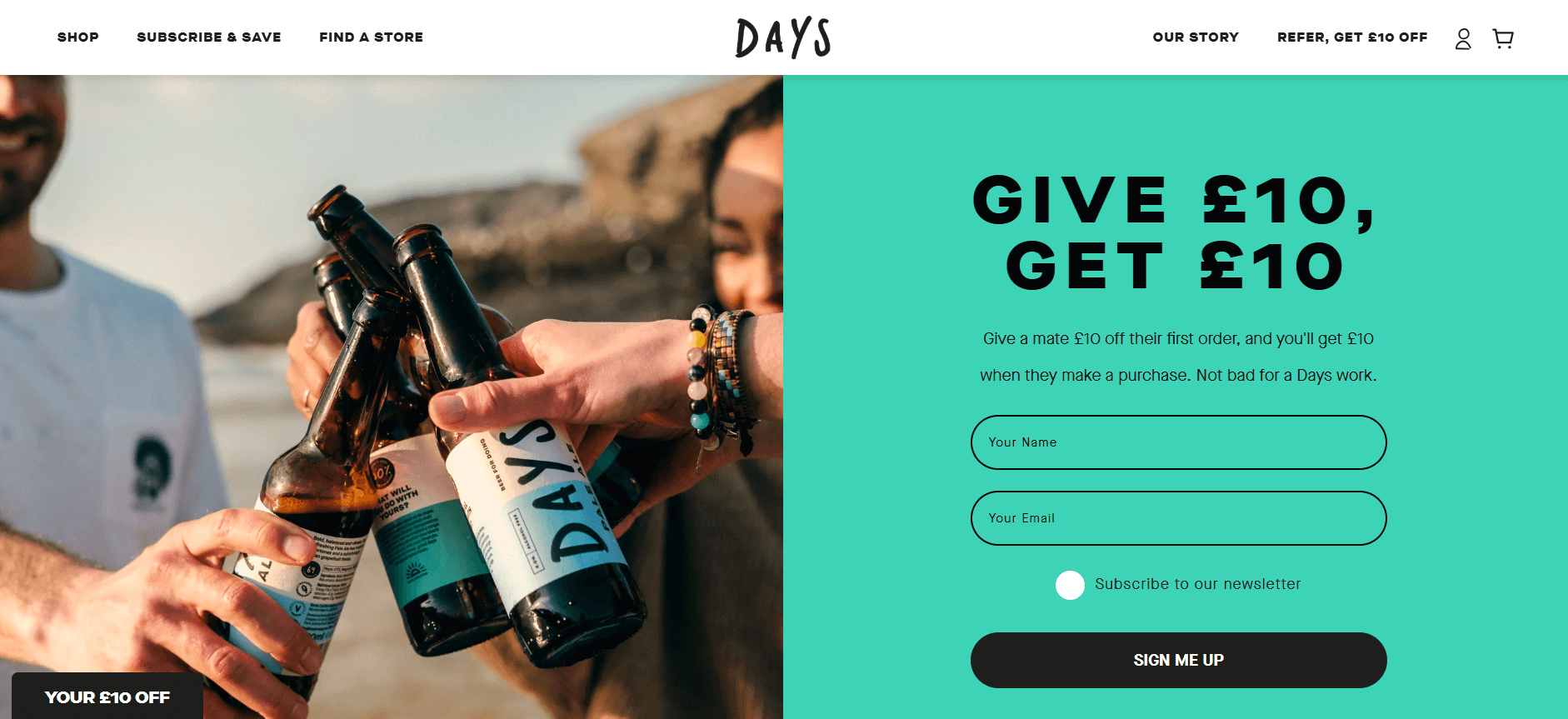Screen dimensions: 1568x719
Task: Click the Give a mate £10 description text
Action: tap(1178, 357)
